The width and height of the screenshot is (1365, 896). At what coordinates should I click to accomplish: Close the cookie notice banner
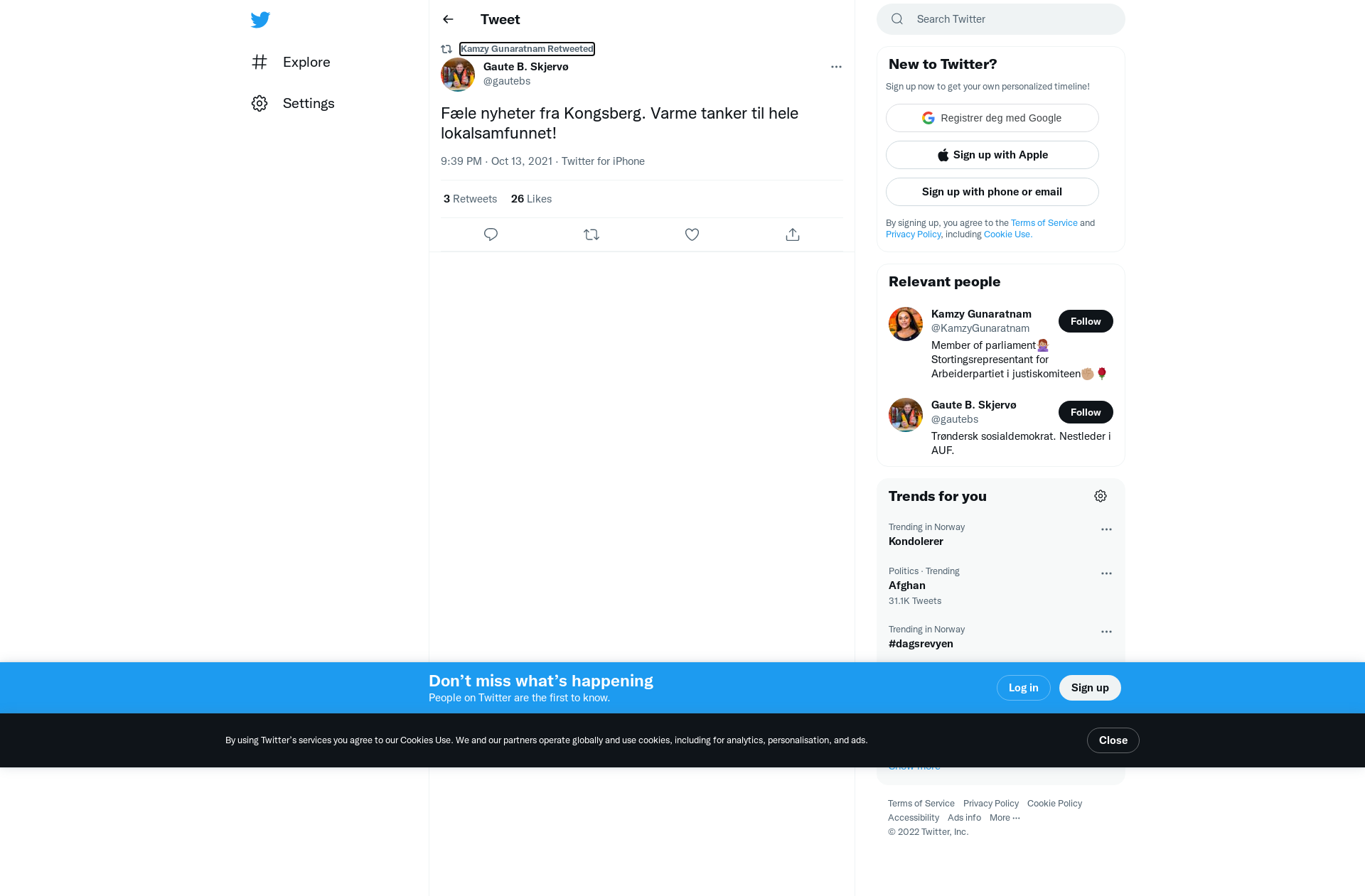coord(1113,740)
